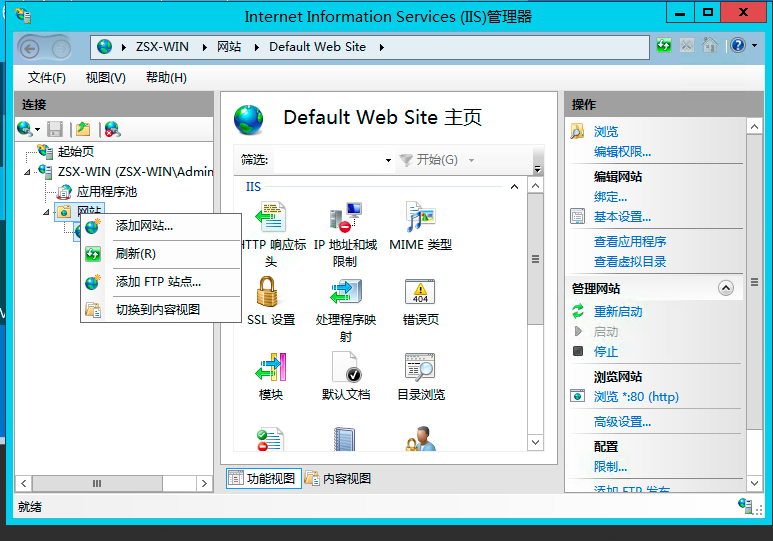The image size is (773, 541).
Task: Click the connections horizontal scrollbar thumb
Action: [x=97, y=483]
